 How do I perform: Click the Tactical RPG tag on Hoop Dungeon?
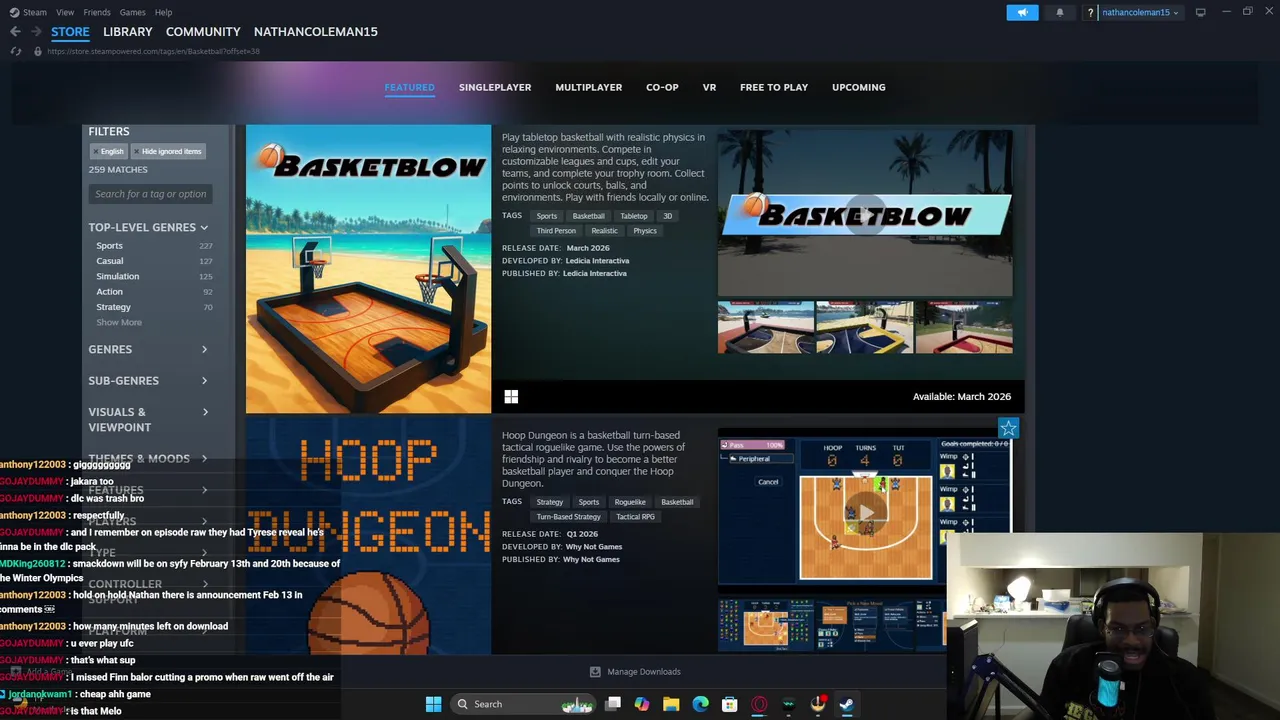(x=635, y=517)
